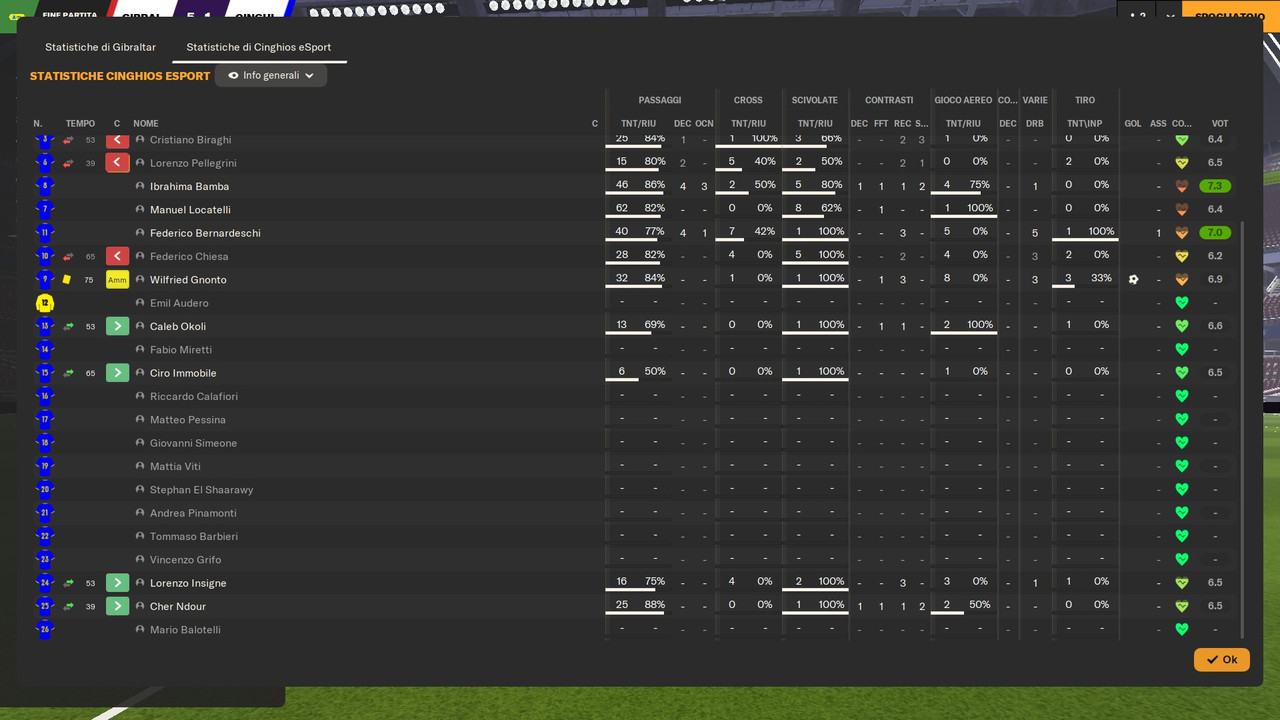Click substituted-off arrow icon for Federico Chiesa
The height and width of the screenshot is (720, 1280).
tap(117, 256)
